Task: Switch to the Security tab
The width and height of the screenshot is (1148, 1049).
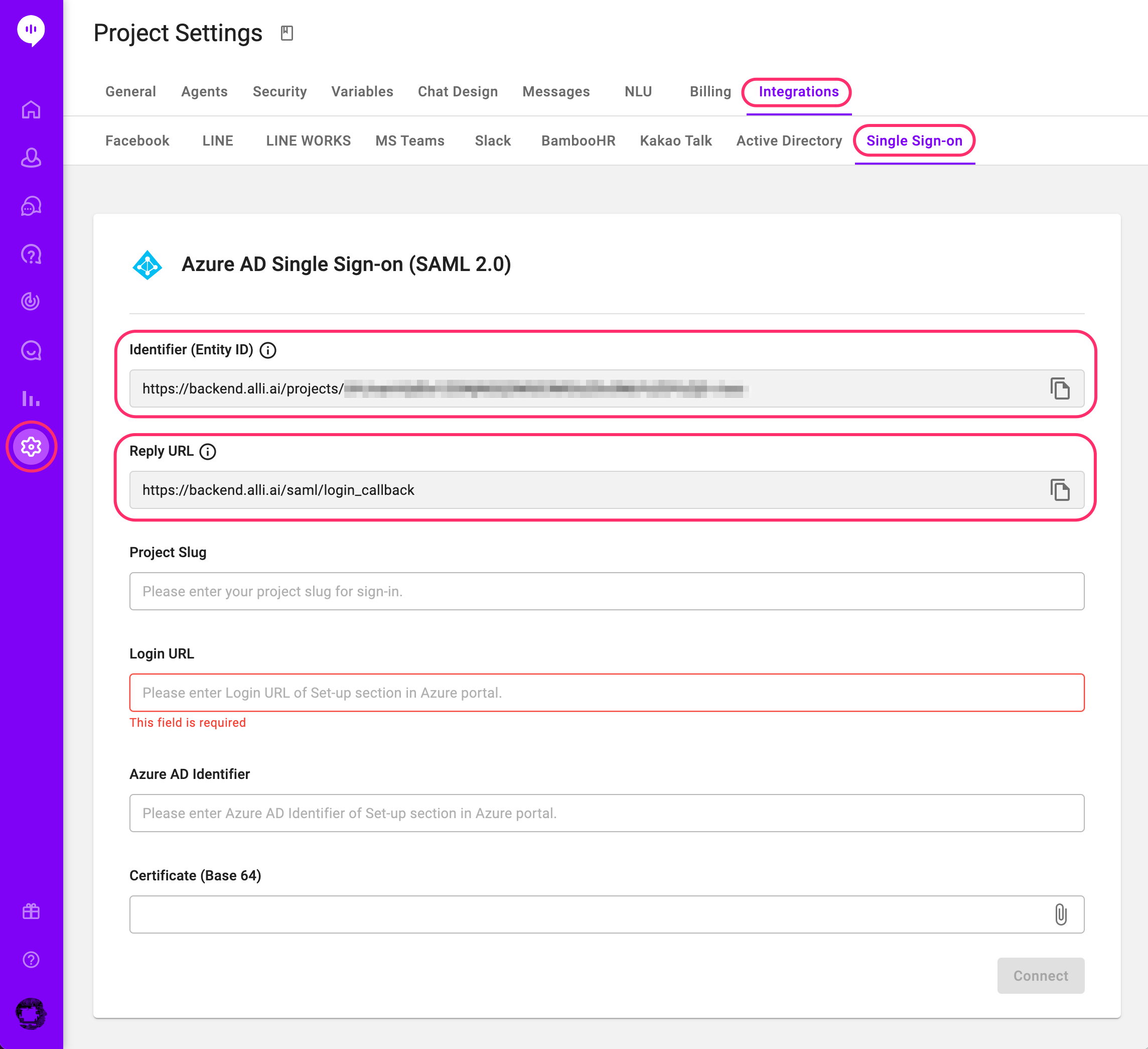Action: pos(279,92)
